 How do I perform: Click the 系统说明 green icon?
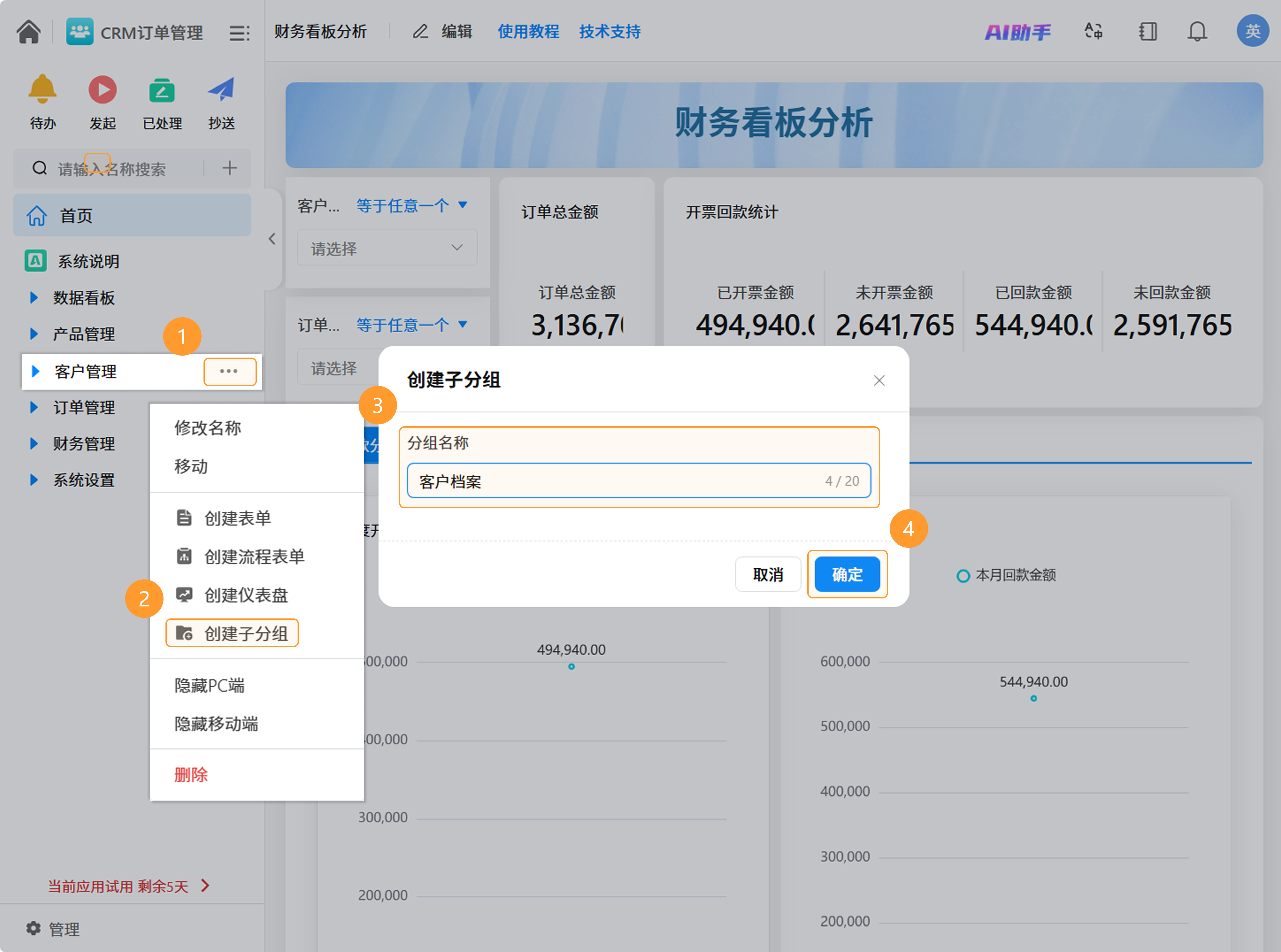click(36, 261)
